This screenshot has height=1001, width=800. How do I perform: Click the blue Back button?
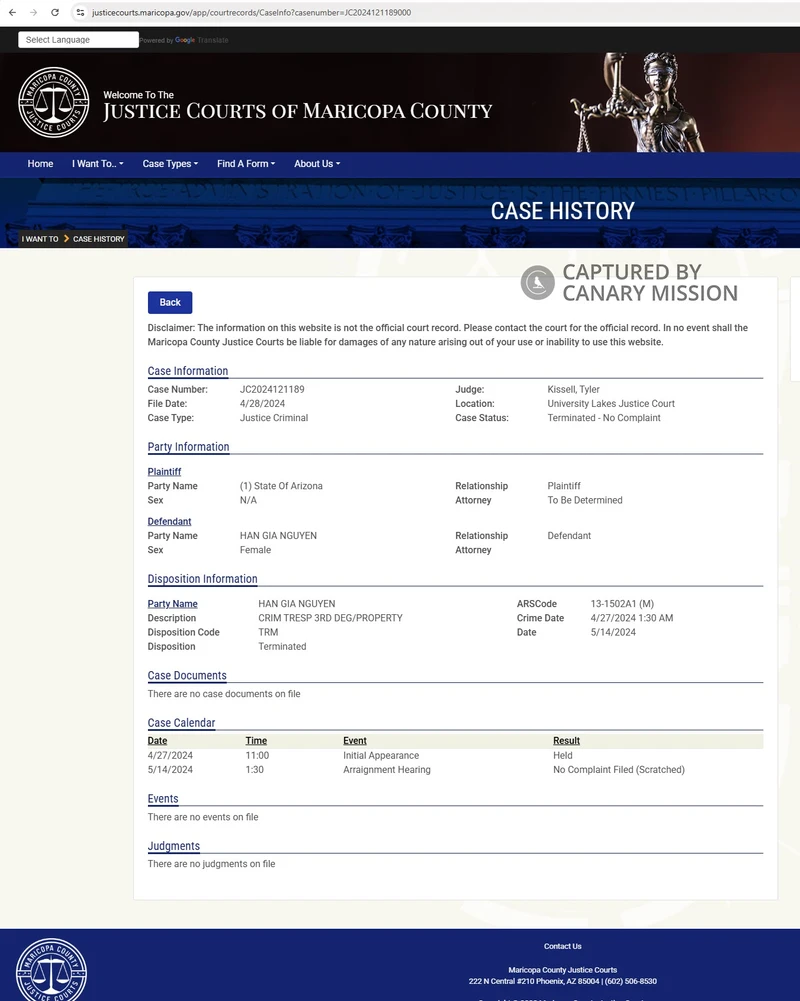click(170, 303)
